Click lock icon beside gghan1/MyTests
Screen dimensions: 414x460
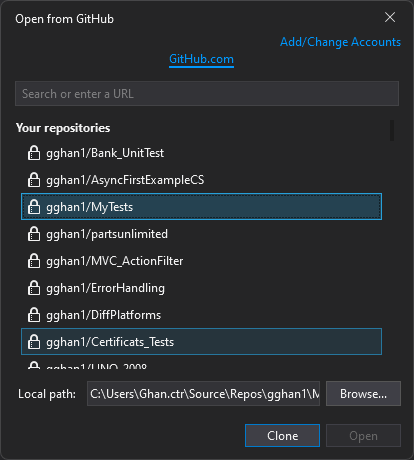point(34,207)
